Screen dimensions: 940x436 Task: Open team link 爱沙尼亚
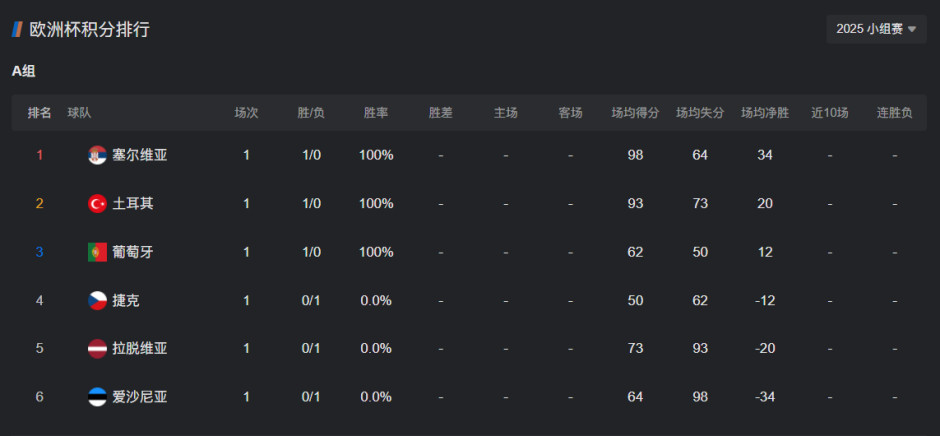(139, 397)
